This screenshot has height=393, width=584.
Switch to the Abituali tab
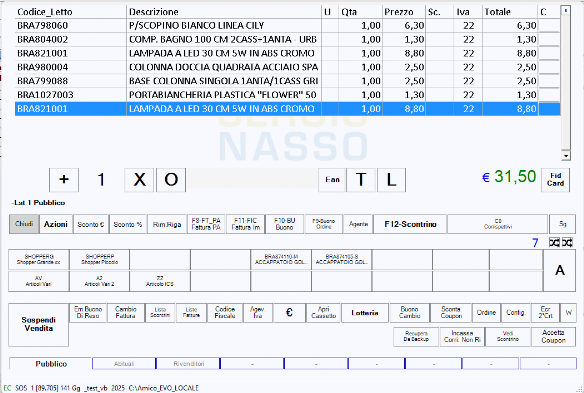pos(124,364)
